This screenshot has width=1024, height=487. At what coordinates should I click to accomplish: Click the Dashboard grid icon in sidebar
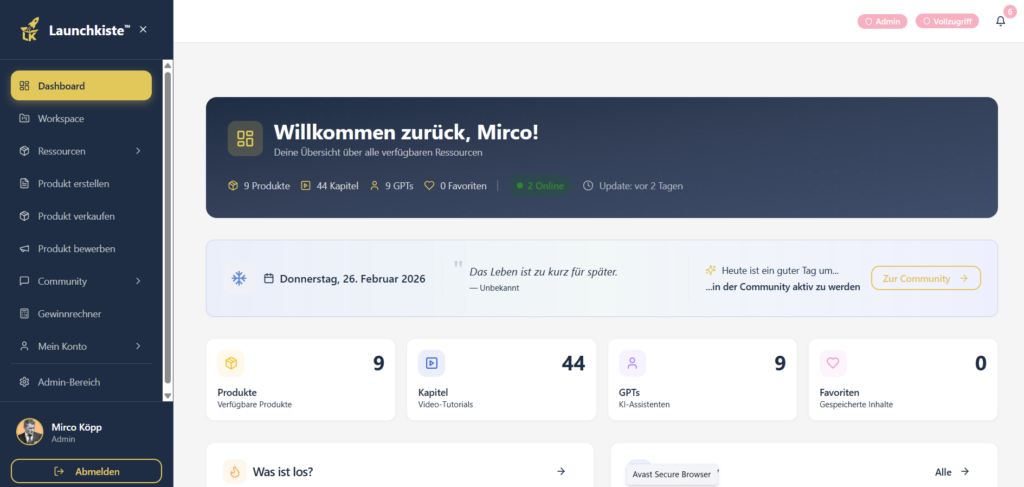[x=24, y=86]
